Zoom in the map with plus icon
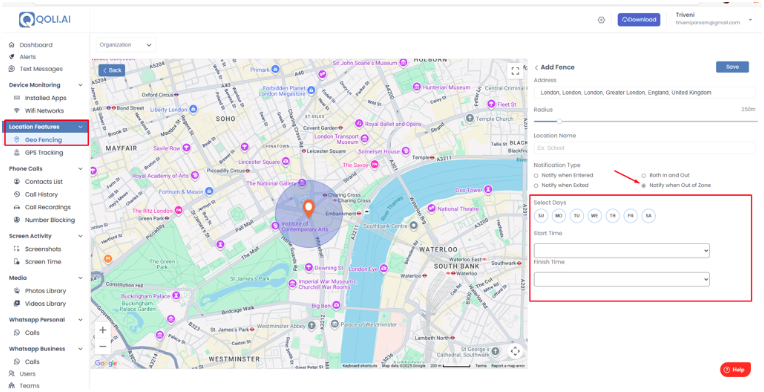Image resolution: width=764 pixels, height=392 pixels. point(103,330)
